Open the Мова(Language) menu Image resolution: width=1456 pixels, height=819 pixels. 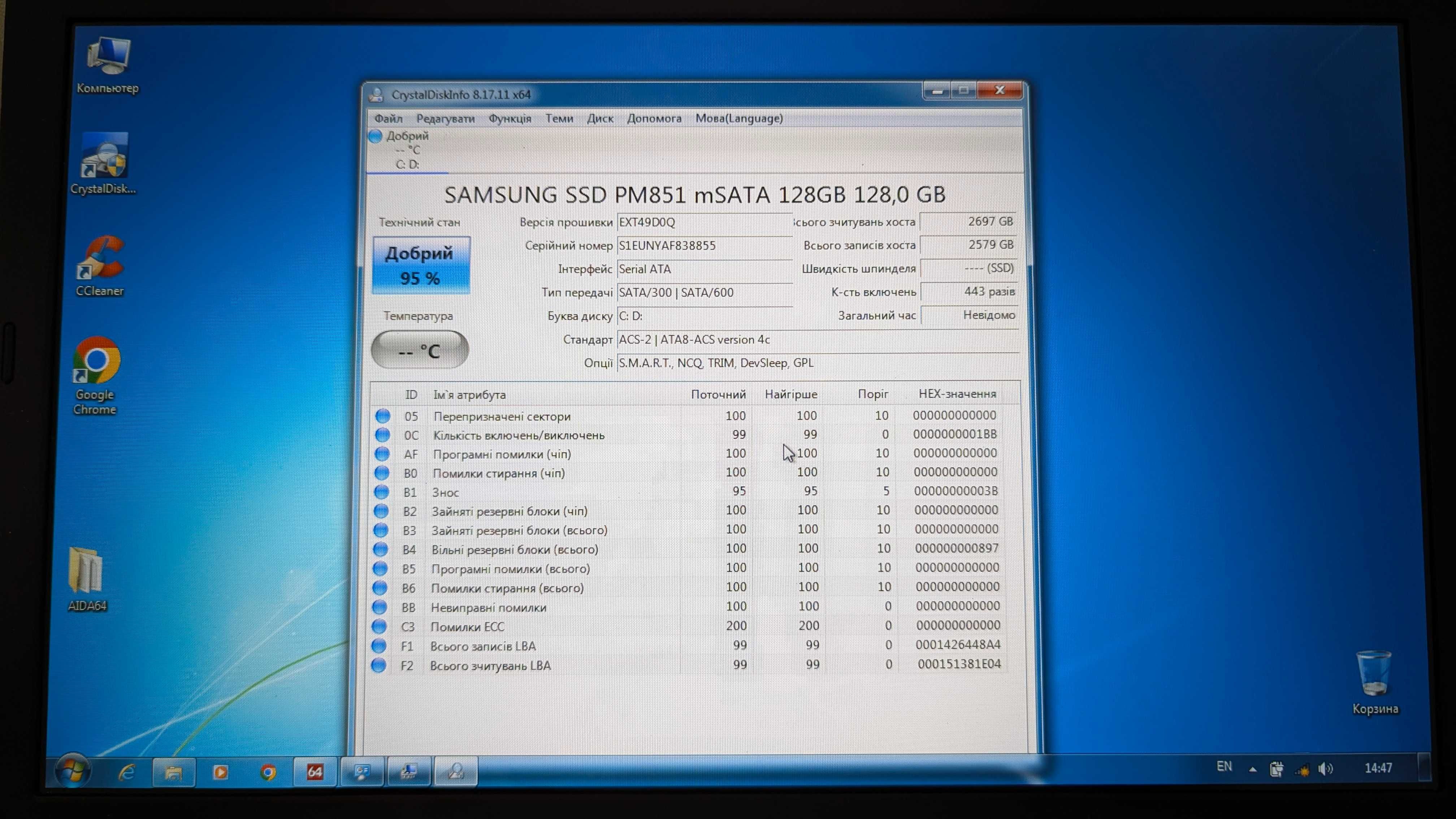pos(739,118)
